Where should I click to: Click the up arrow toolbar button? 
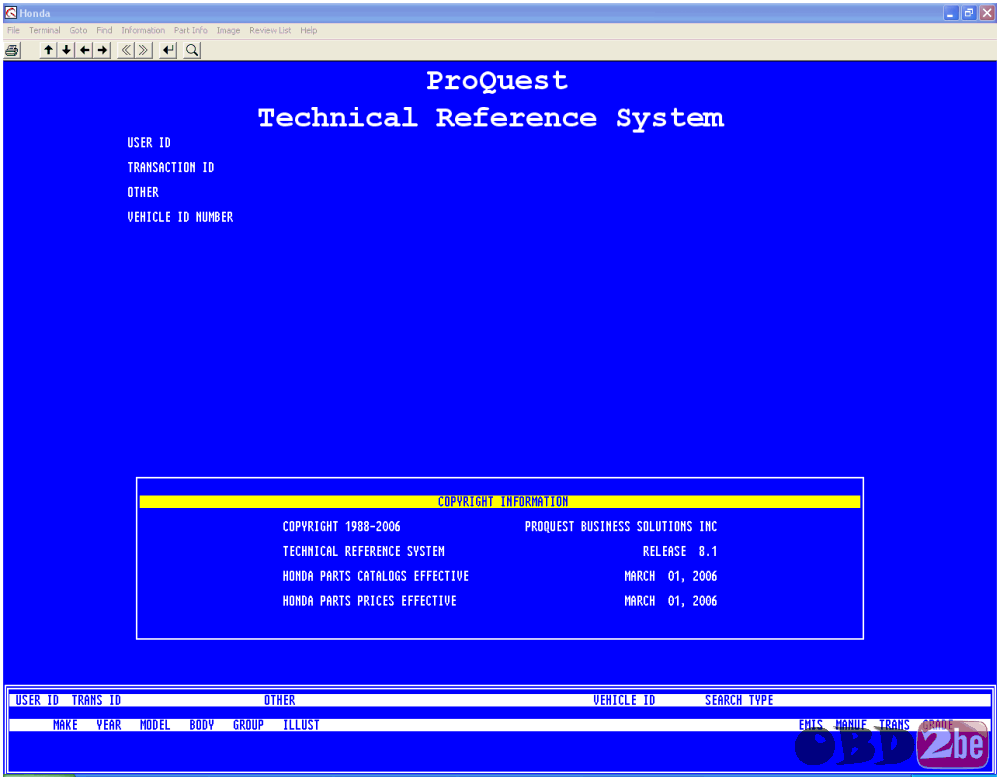48,50
